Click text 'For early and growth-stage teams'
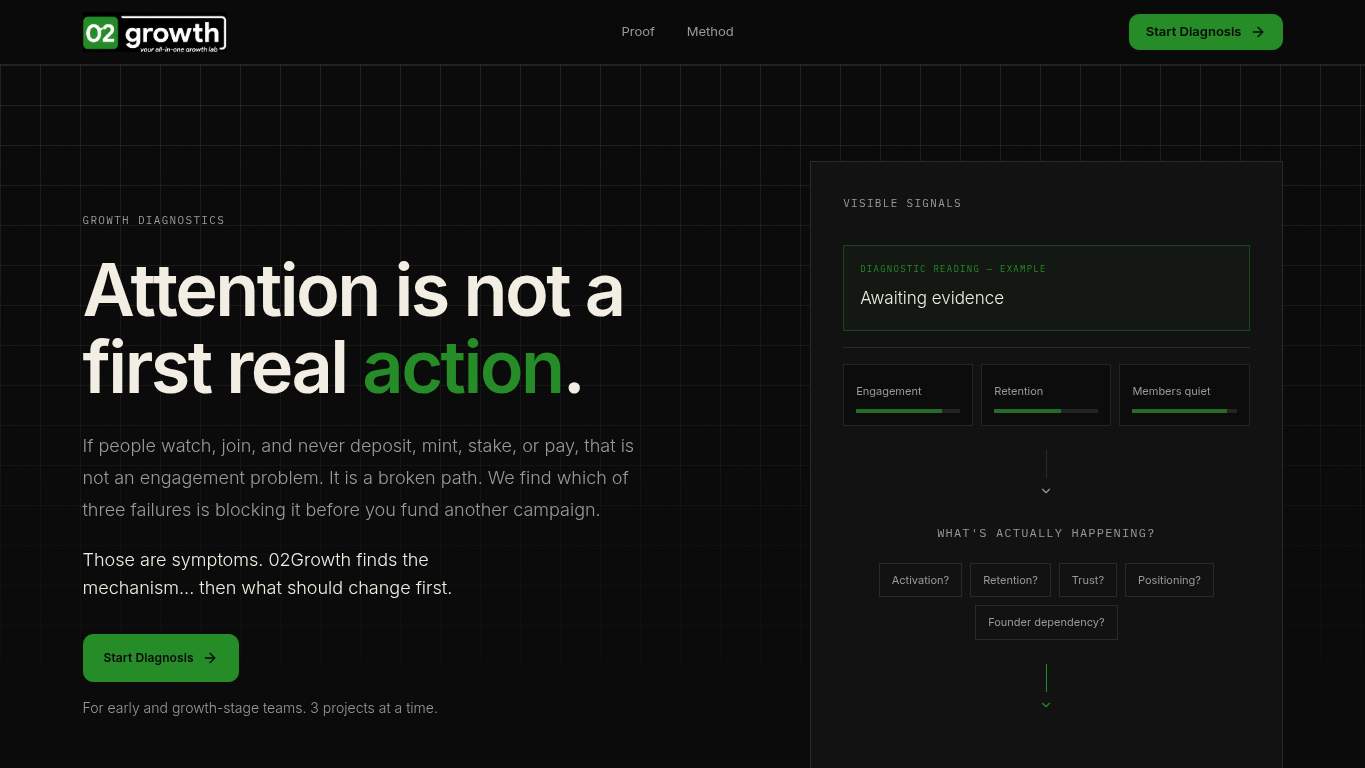This screenshot has width=1365, height=768. 192,708
